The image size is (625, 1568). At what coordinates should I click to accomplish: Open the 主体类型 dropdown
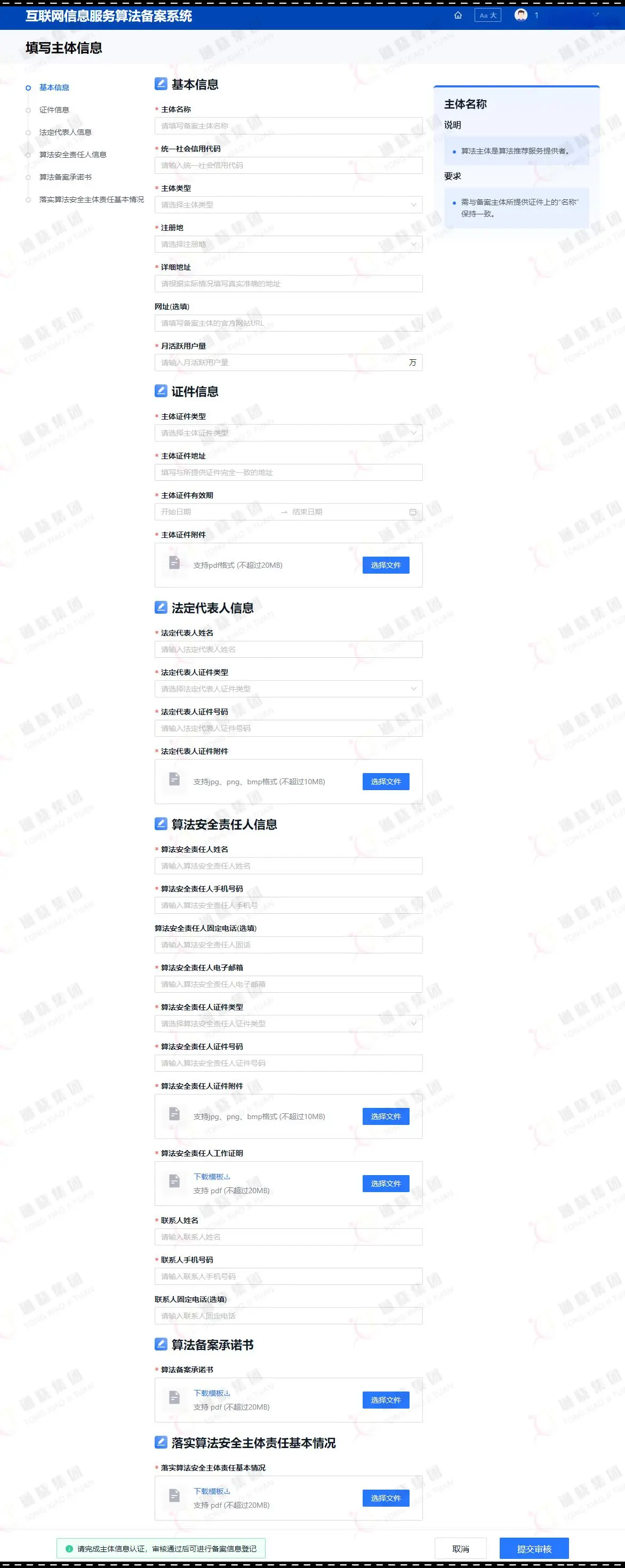tap(289, 205)
